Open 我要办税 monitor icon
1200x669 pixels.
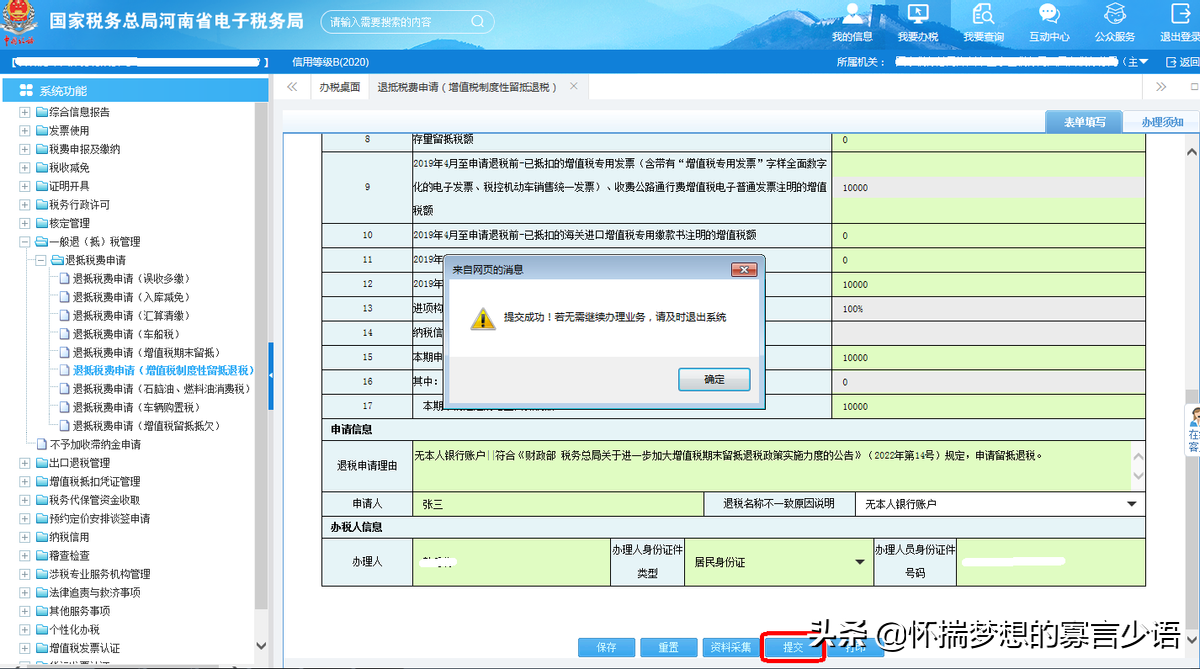[x=917, y=15]
